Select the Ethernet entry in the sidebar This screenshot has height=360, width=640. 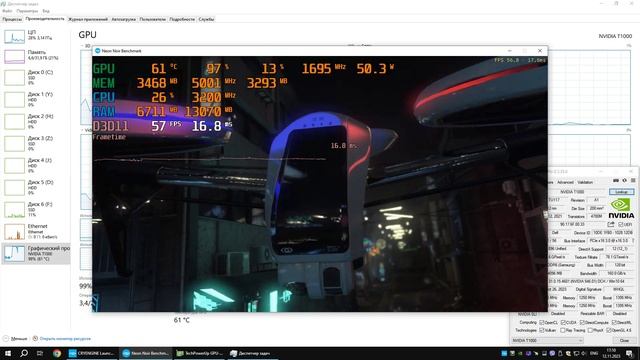pyautogui.click(x=36, y=231)
